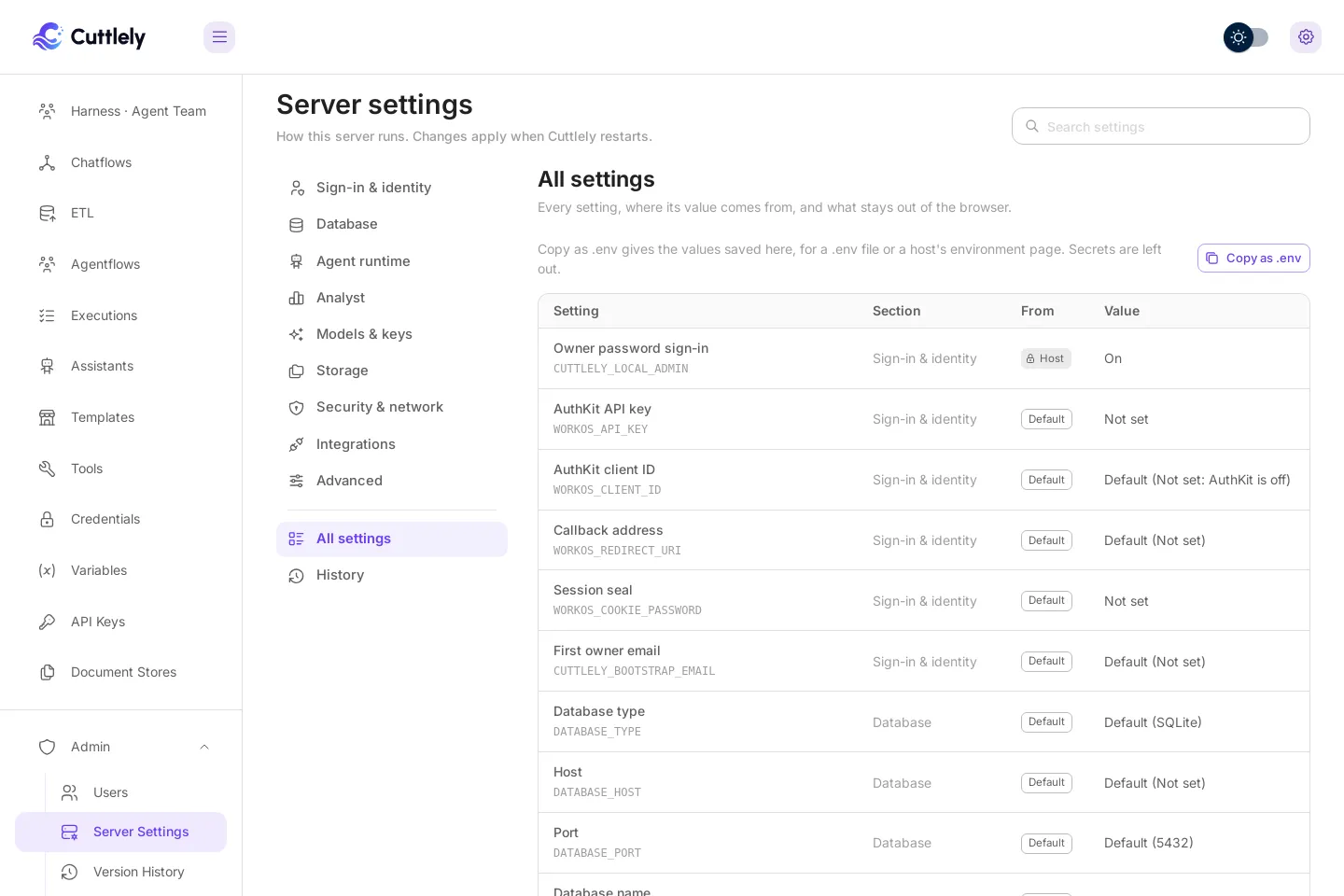Click the Credentials lock icon
The image size is (1344, 896).
pyautogui.click(x=47, y=519)
